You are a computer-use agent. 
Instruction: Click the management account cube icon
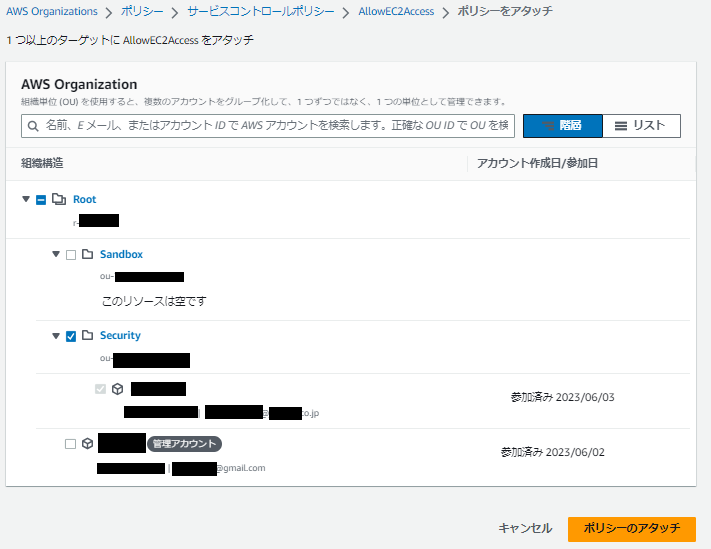[x=88, y=443]
